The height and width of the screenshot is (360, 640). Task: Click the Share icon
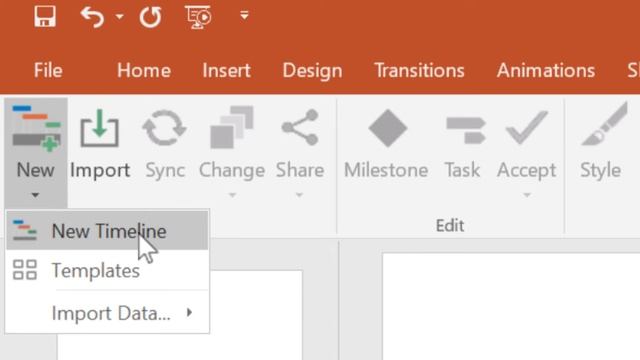coord(300,127)
